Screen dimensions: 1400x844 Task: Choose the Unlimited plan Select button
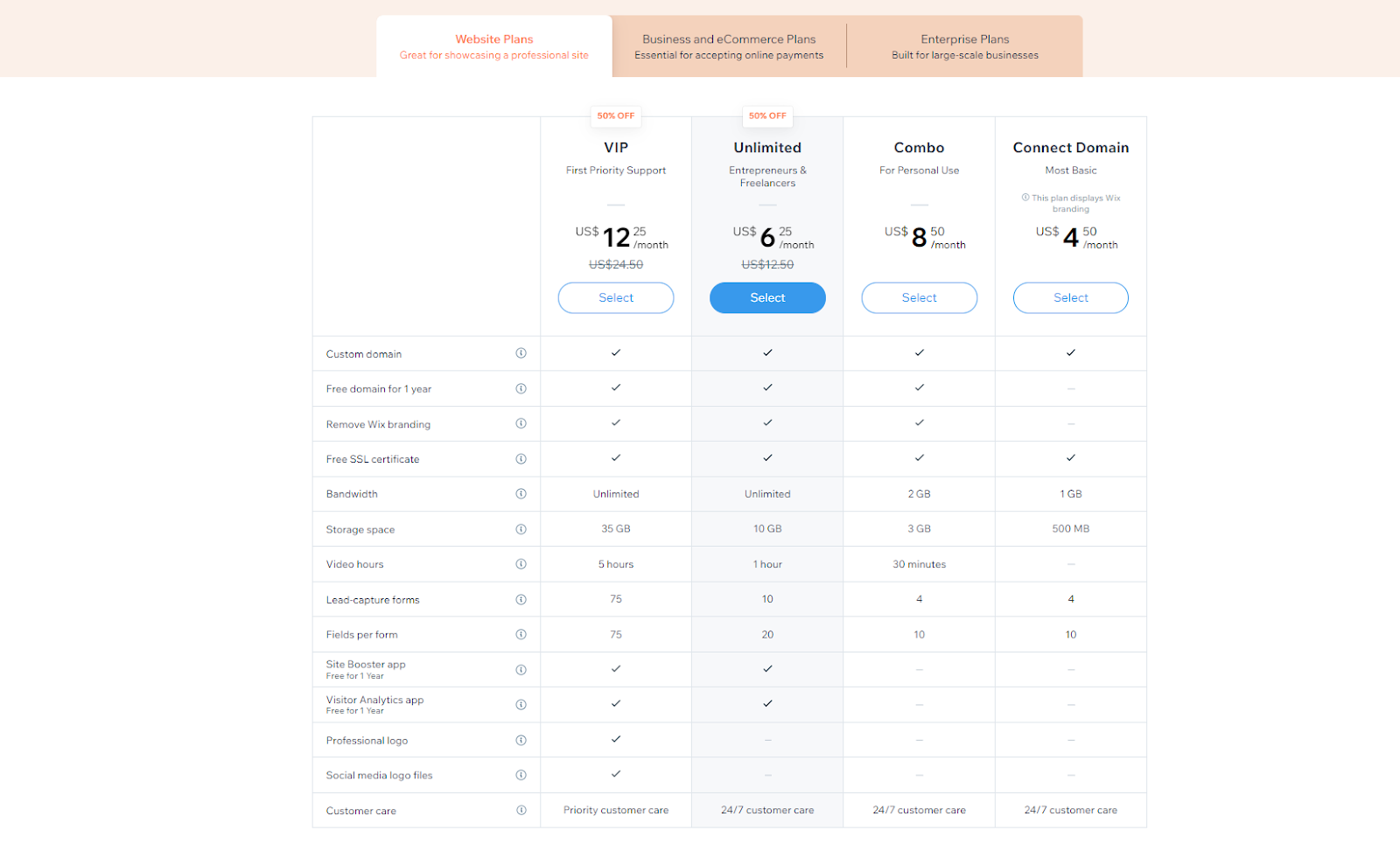[x=767, y=297]
